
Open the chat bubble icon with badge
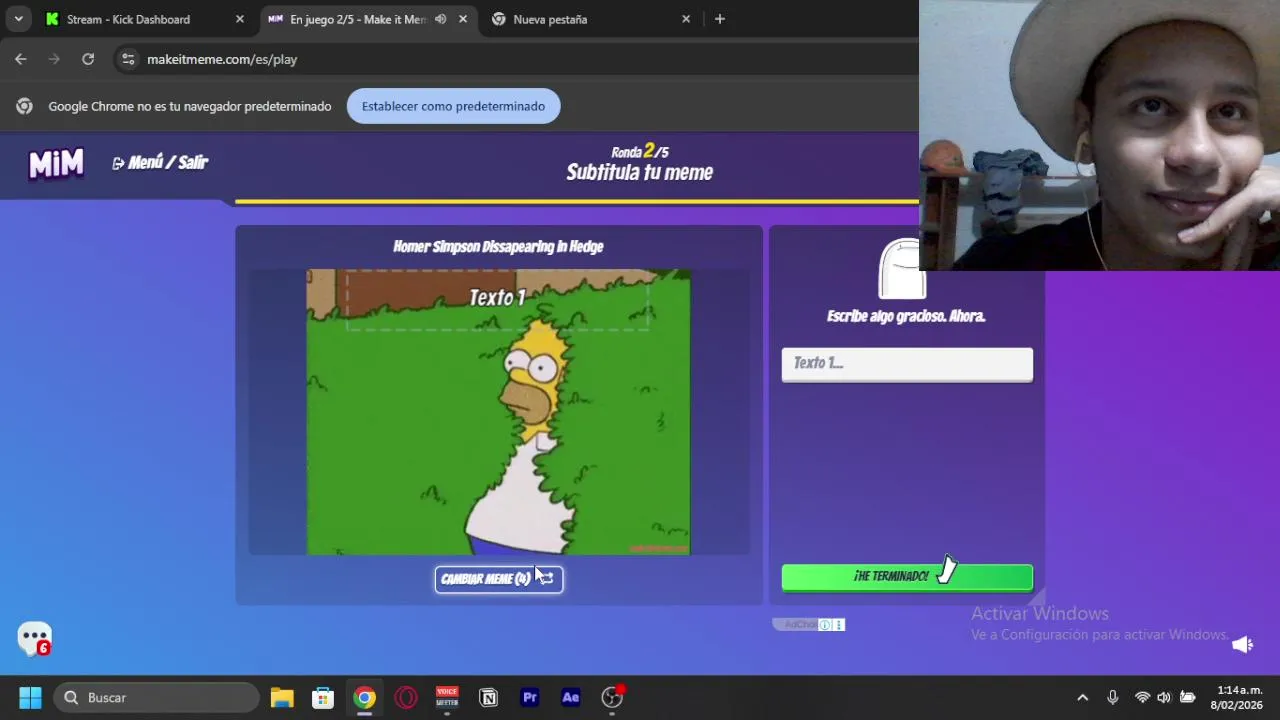(35, 638)
